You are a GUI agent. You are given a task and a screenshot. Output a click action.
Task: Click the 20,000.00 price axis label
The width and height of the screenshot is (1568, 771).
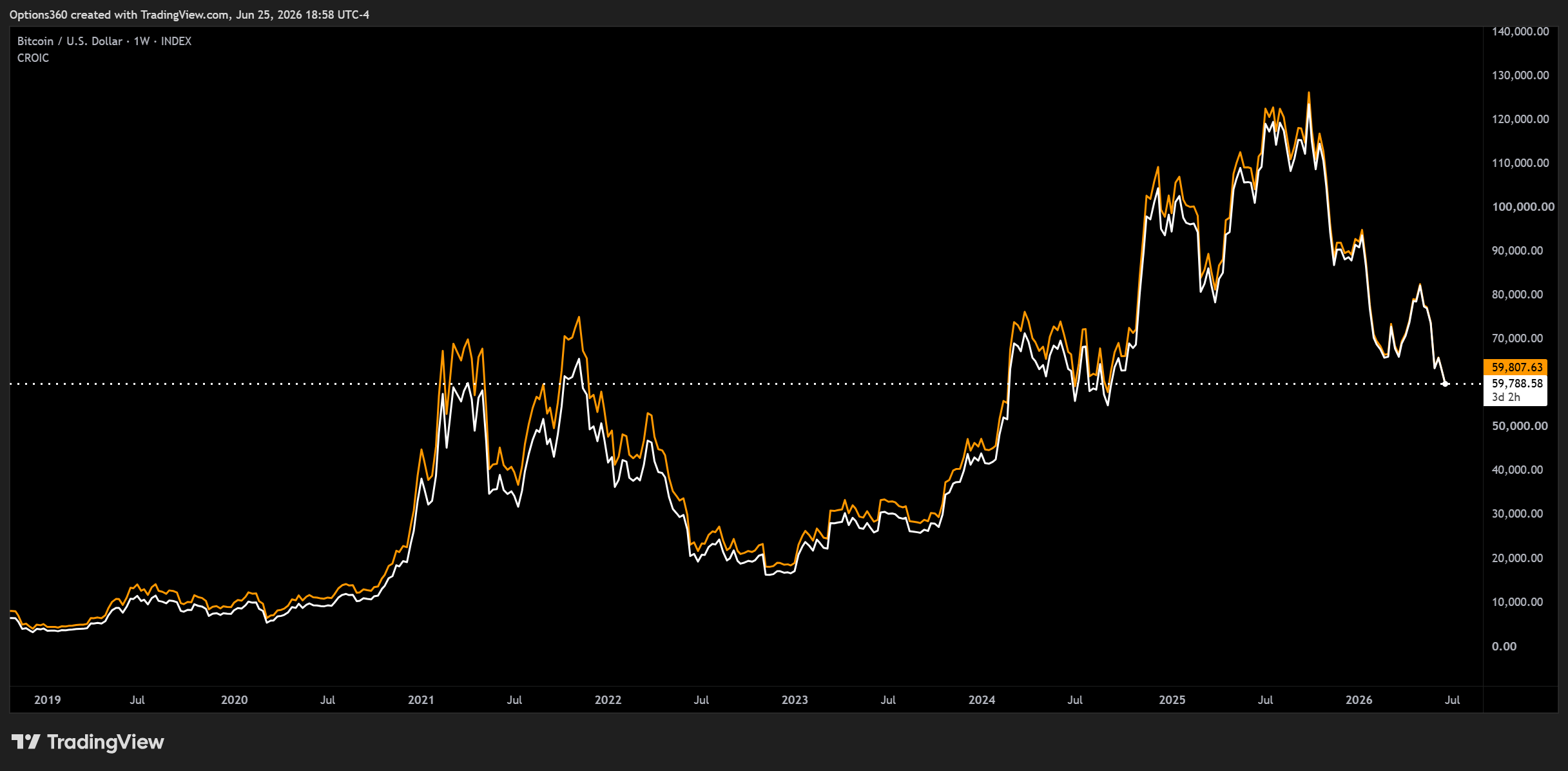tap(1518, 558)
